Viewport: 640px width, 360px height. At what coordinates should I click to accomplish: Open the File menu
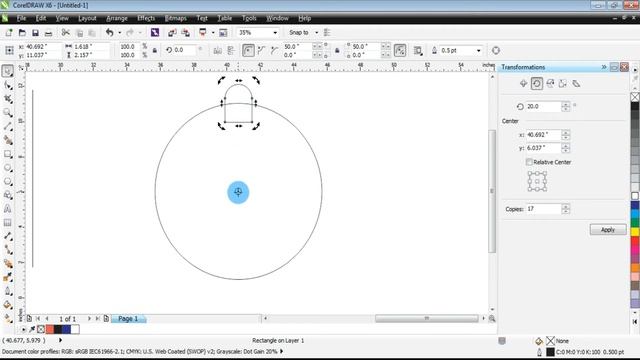pyautogui.click(x=21, y=18)
